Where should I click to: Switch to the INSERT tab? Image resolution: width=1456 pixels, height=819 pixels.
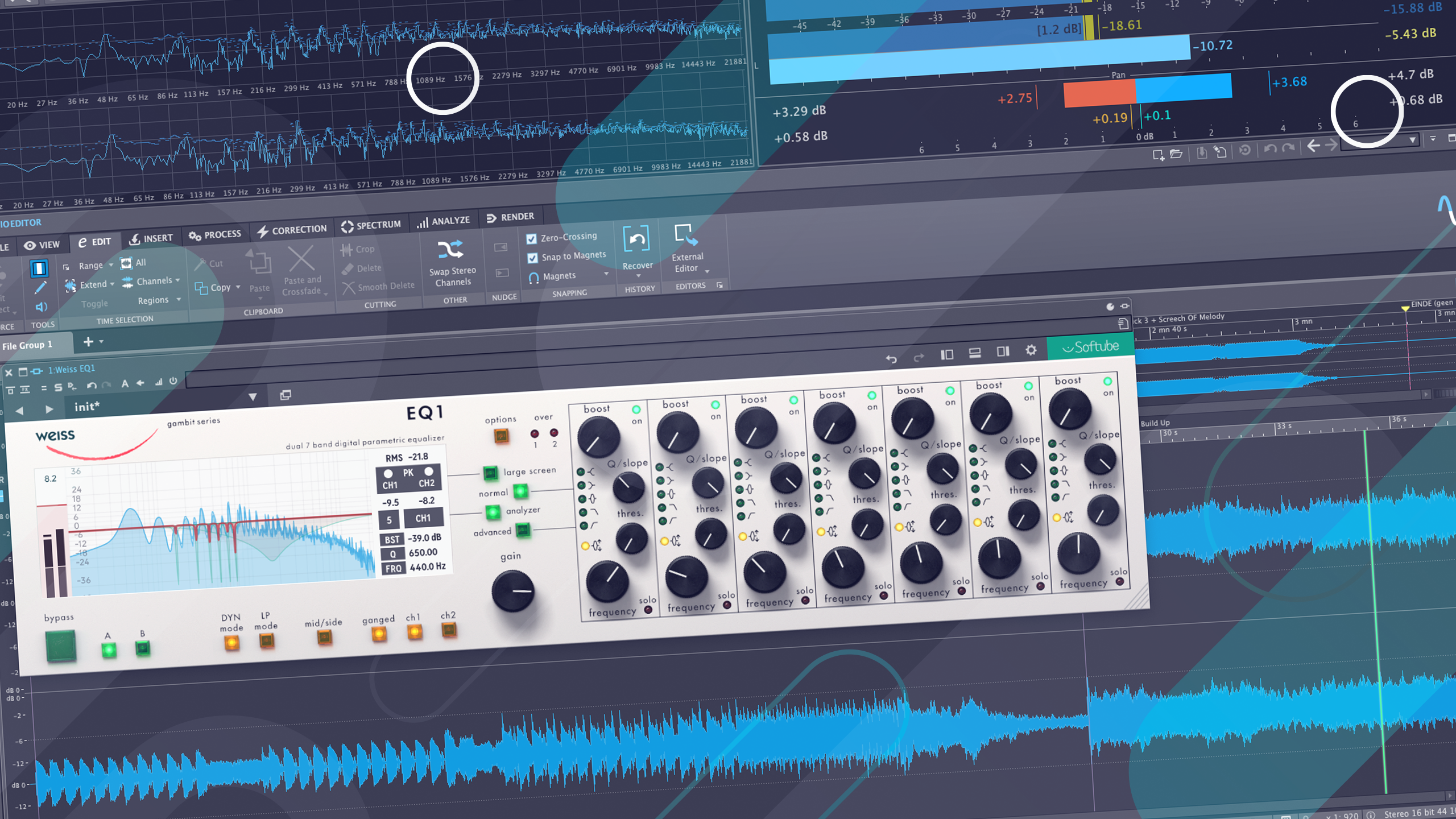coord(151,238)
